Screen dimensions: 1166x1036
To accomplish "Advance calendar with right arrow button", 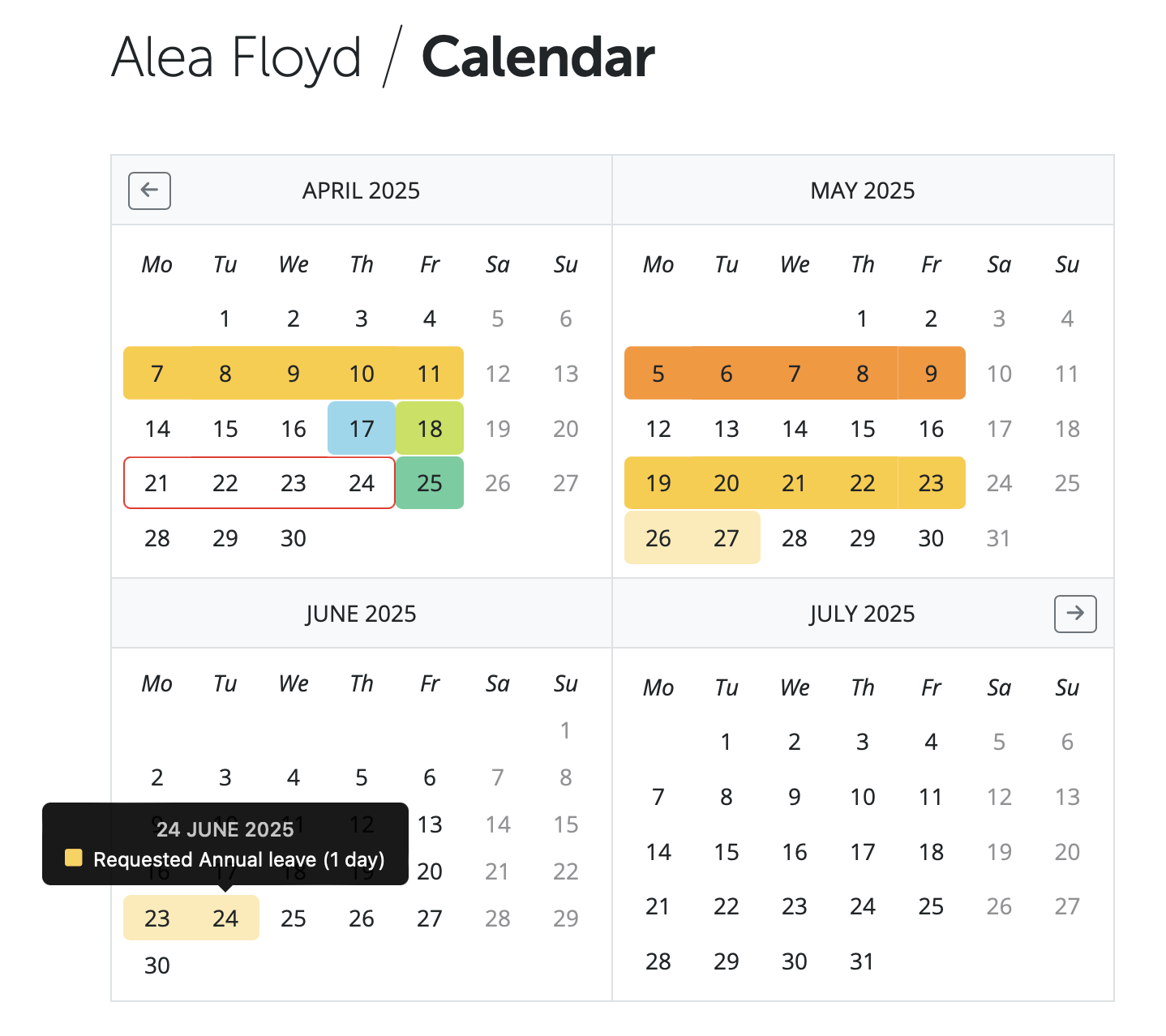I will [x=1075, y=614].
